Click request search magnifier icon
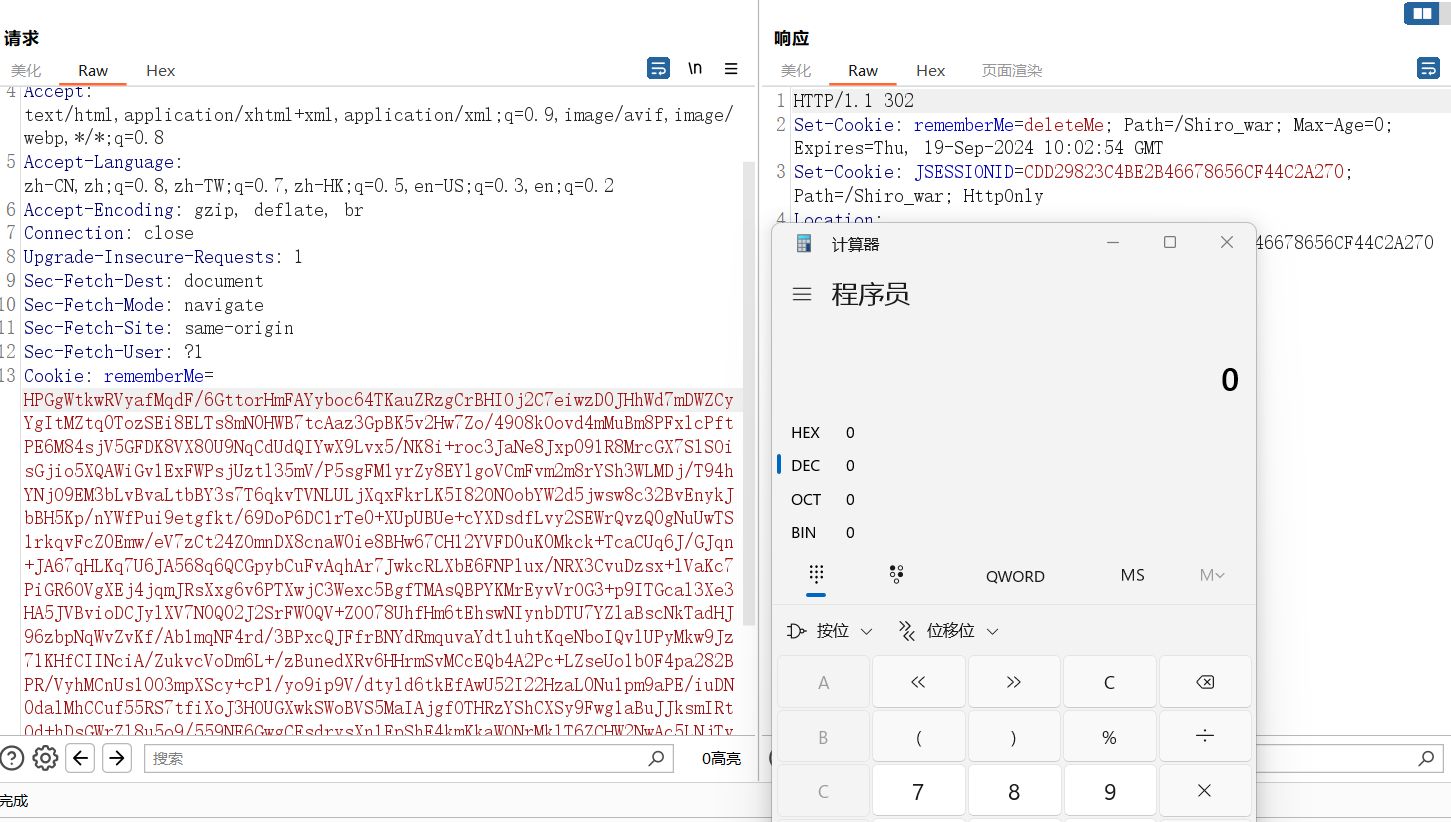 click(656, 758)
